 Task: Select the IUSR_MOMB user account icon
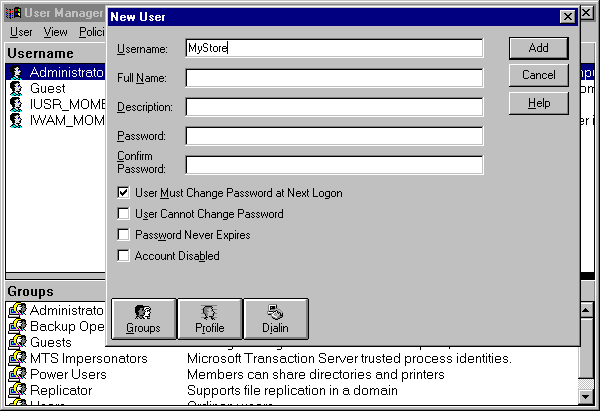click(17, 105)
